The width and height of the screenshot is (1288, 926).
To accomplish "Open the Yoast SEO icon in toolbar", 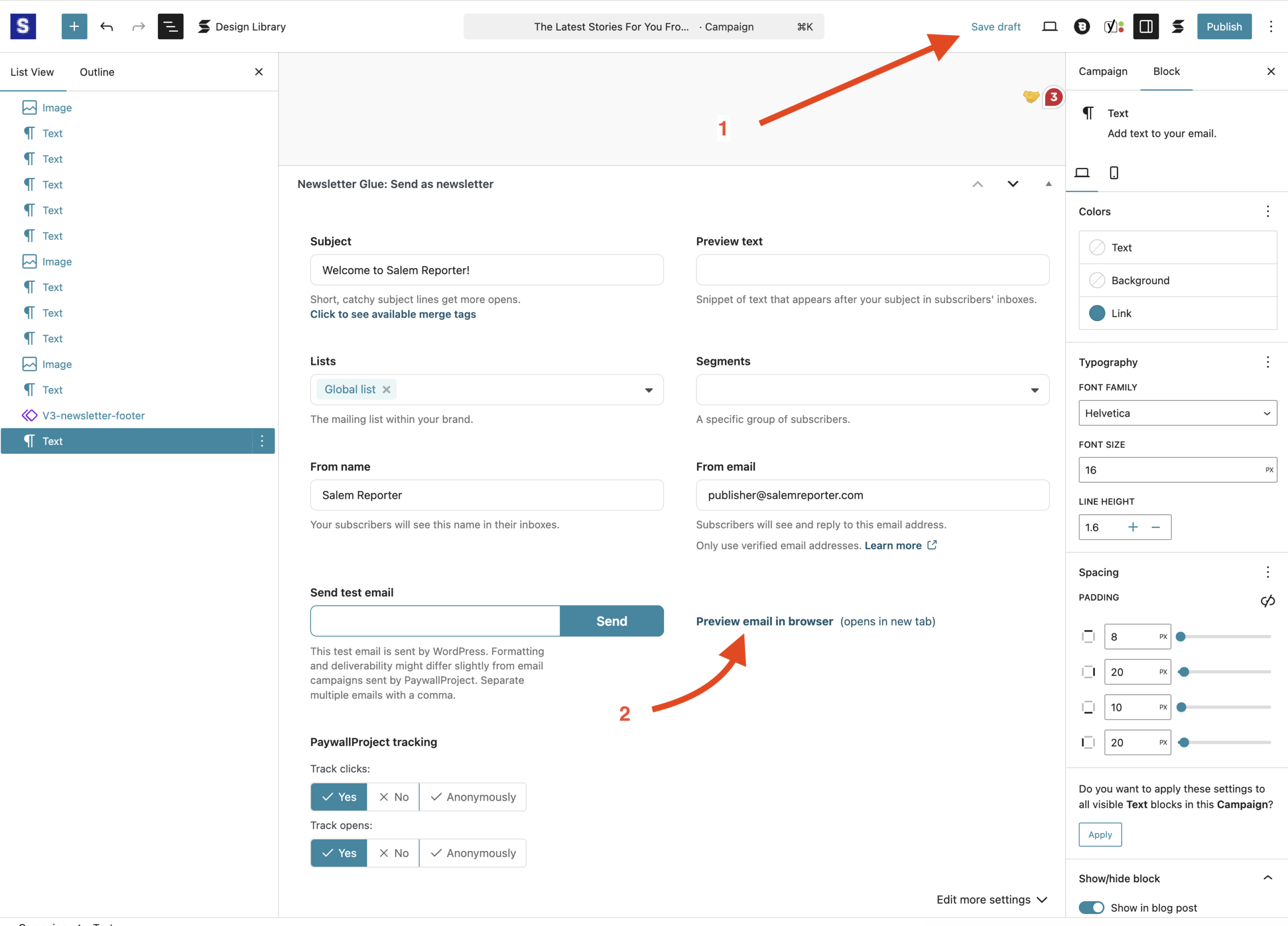I will click(x=1113, y=27).
